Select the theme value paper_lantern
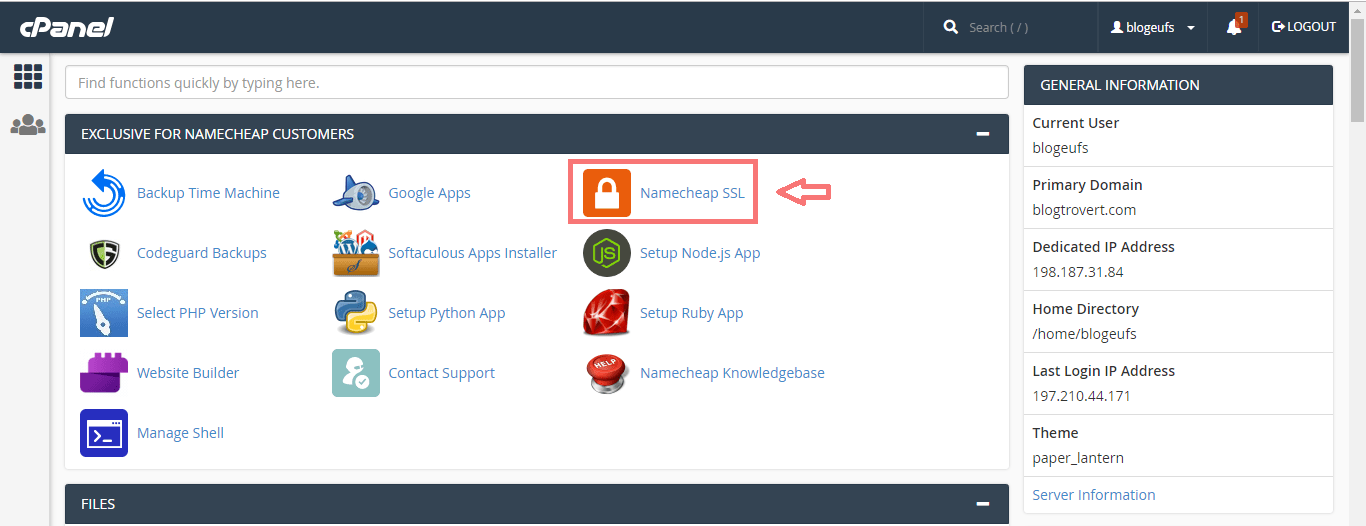This screenshot has width=1366, height=526. coord(1078,458)
